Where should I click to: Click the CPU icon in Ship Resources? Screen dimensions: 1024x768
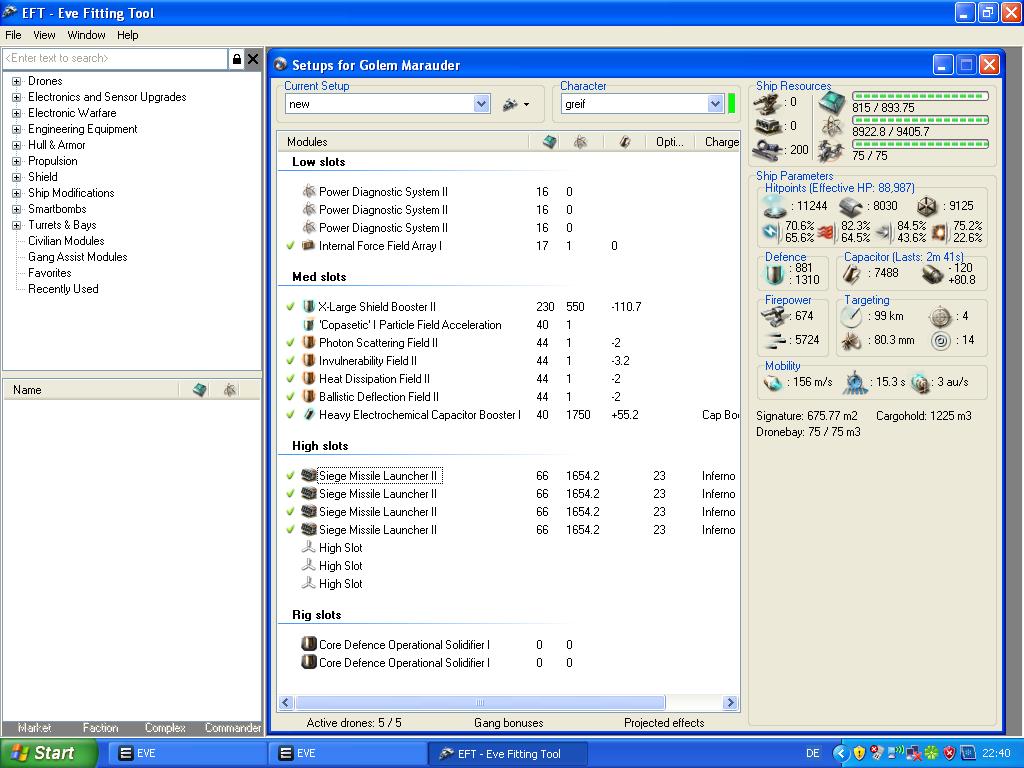click(832, 102)
